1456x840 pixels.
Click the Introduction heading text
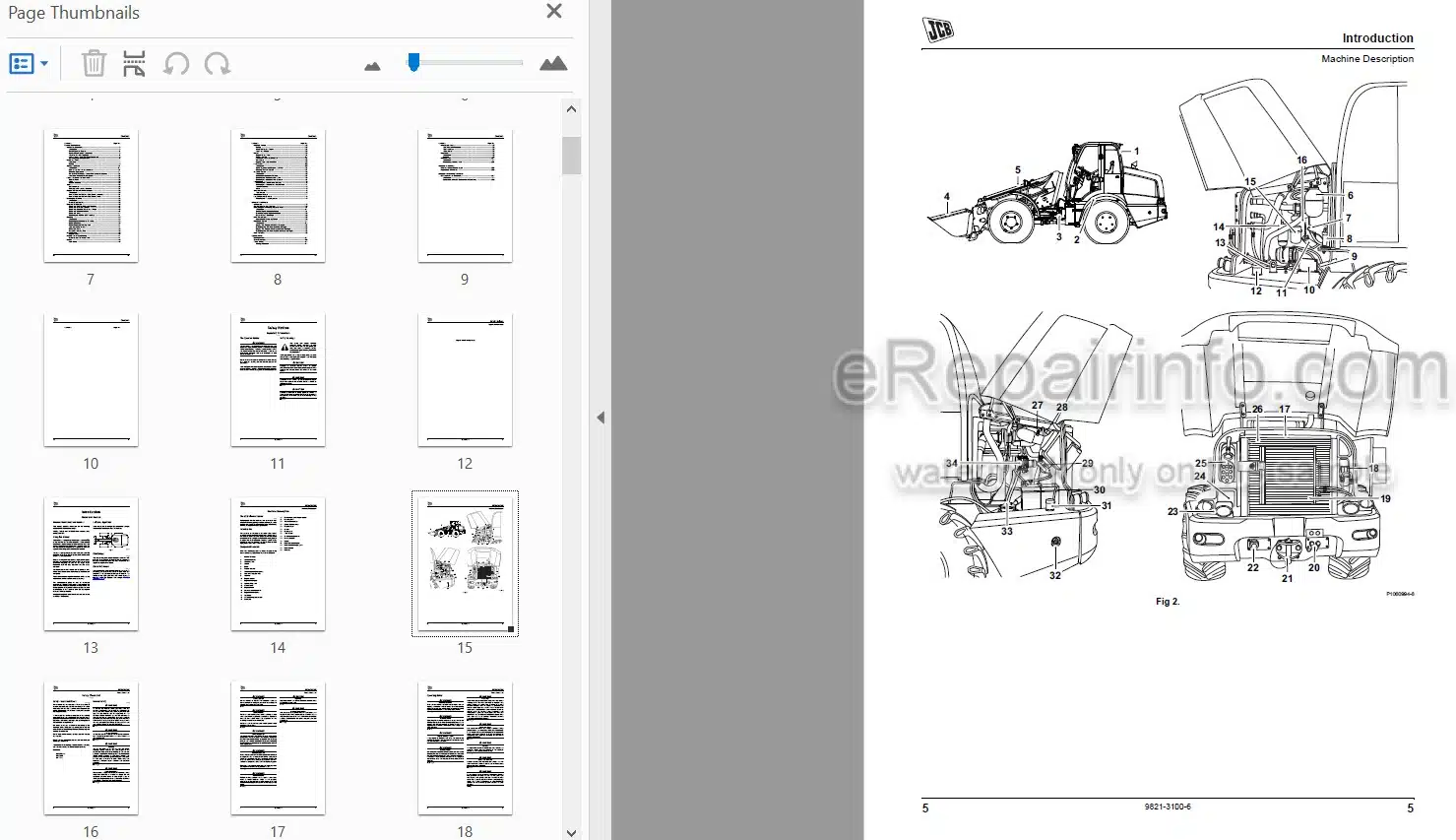pos(1377,38)
